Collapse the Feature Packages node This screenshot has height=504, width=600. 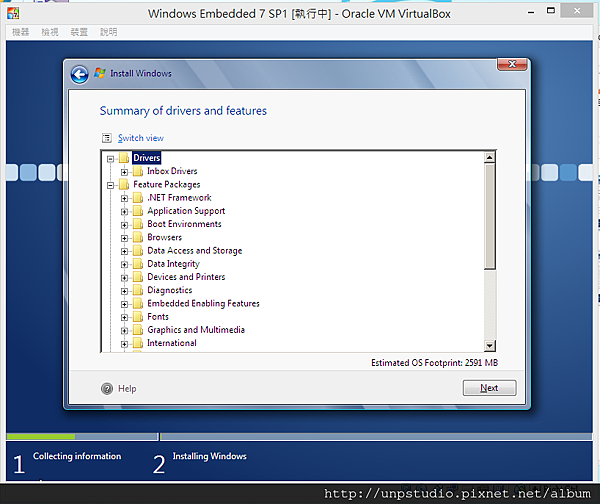point(111,185)
